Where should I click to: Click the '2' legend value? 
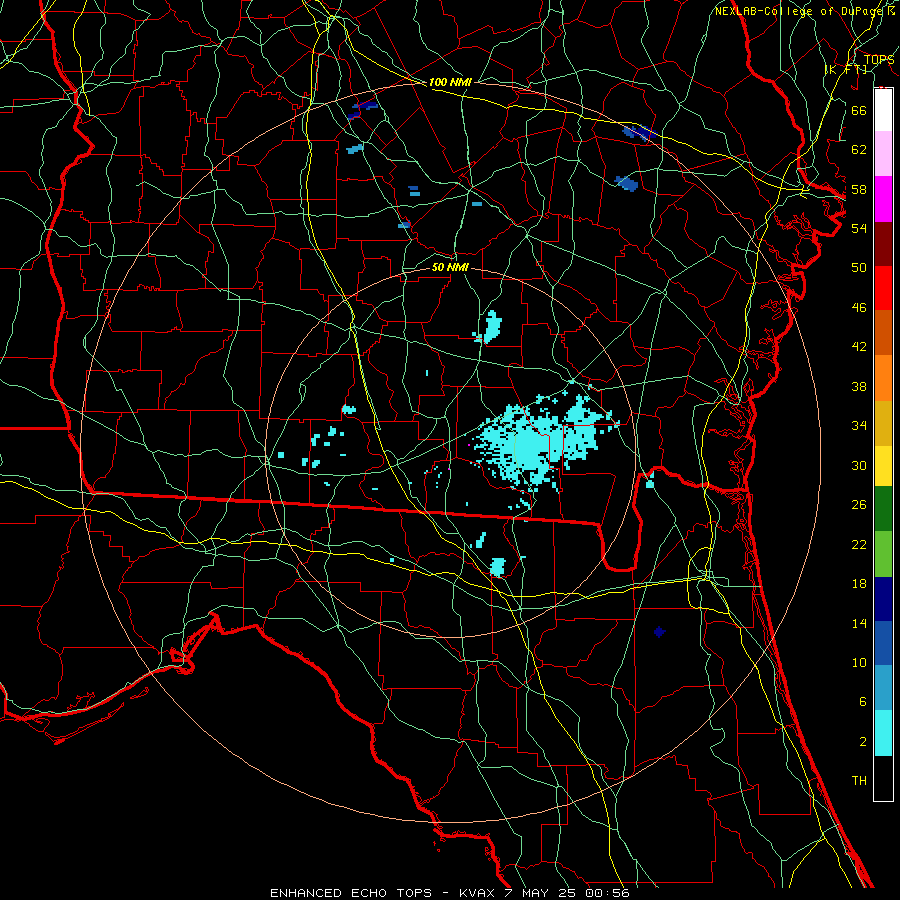[x=863, y=742]
